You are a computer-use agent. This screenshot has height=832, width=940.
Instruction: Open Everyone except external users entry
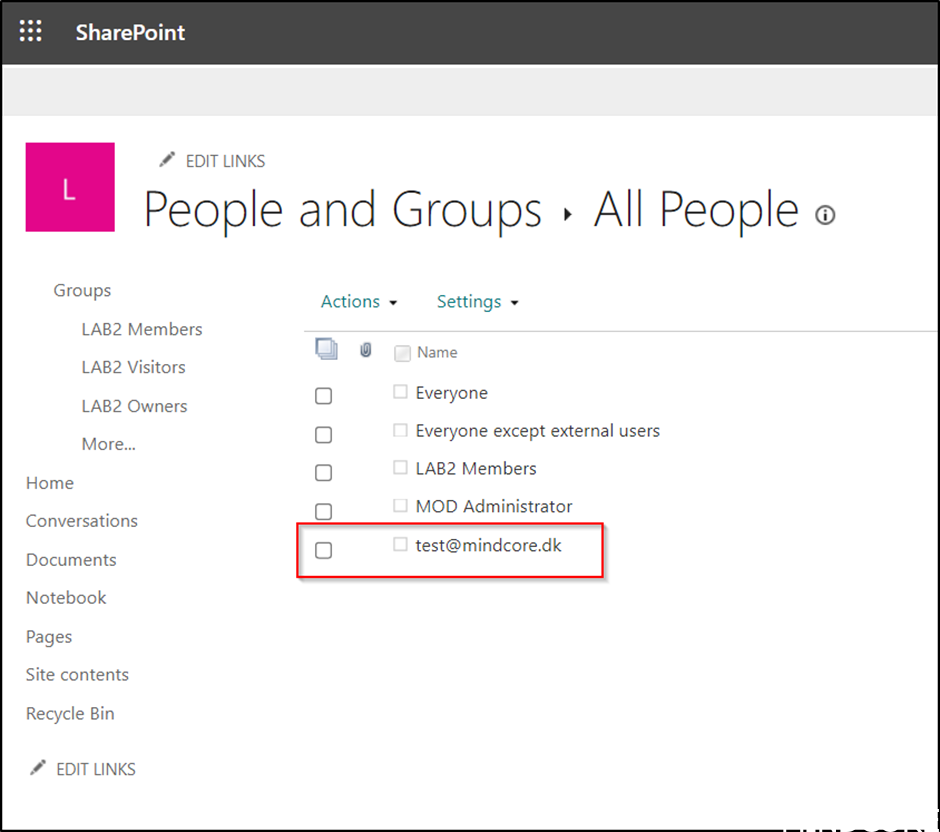coord(538,431)
